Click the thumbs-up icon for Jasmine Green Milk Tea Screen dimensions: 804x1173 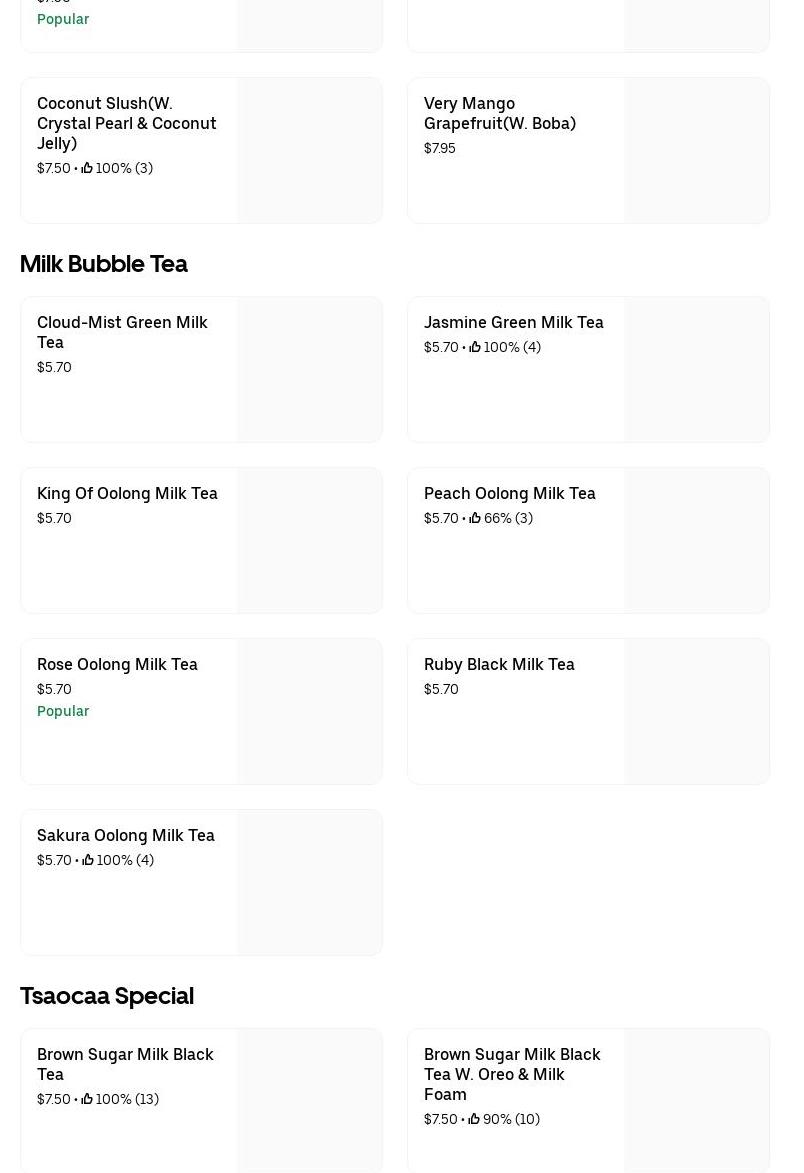pyautogui.click(x=475, y=347)
